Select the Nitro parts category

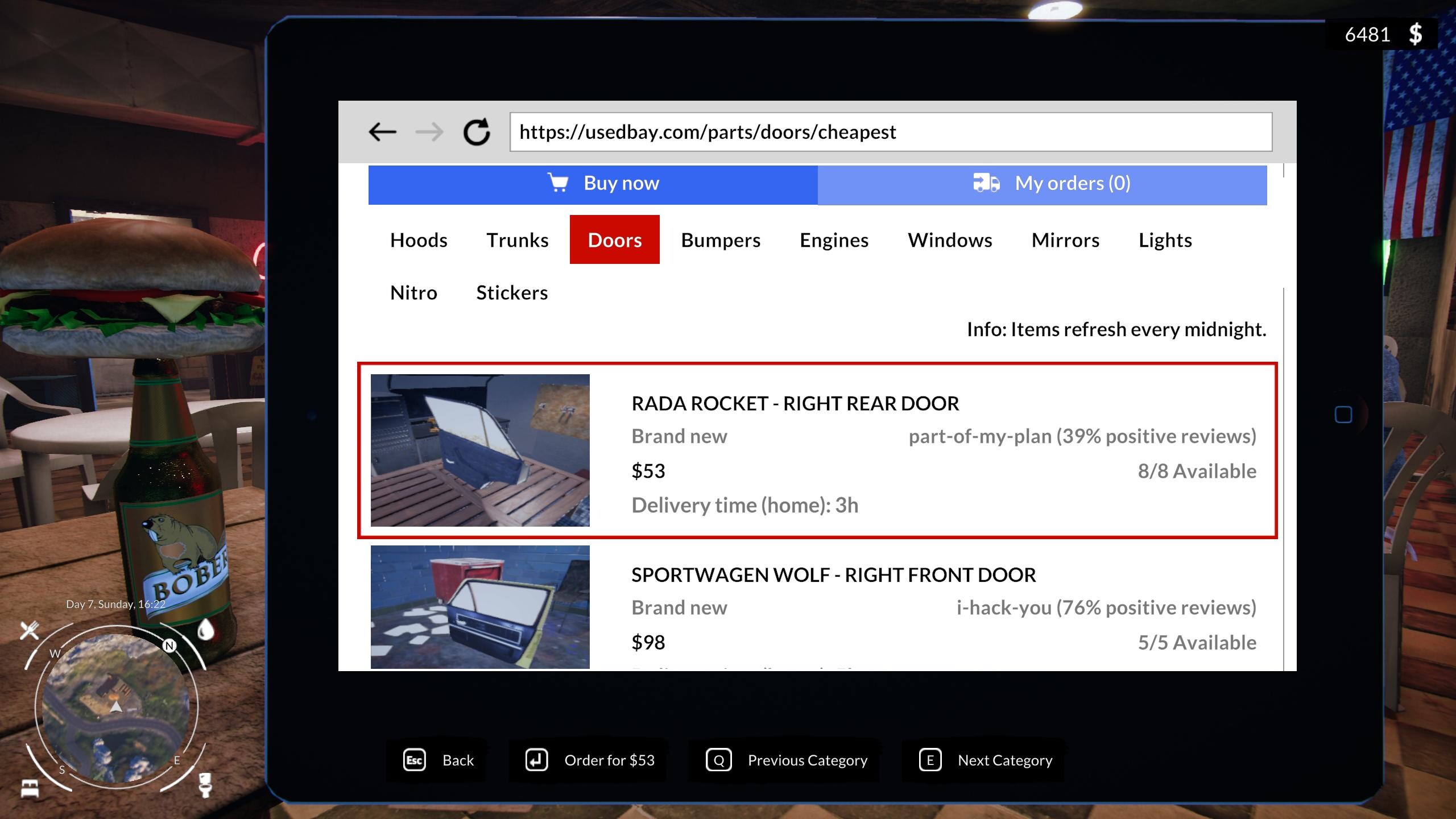[413, 292]
